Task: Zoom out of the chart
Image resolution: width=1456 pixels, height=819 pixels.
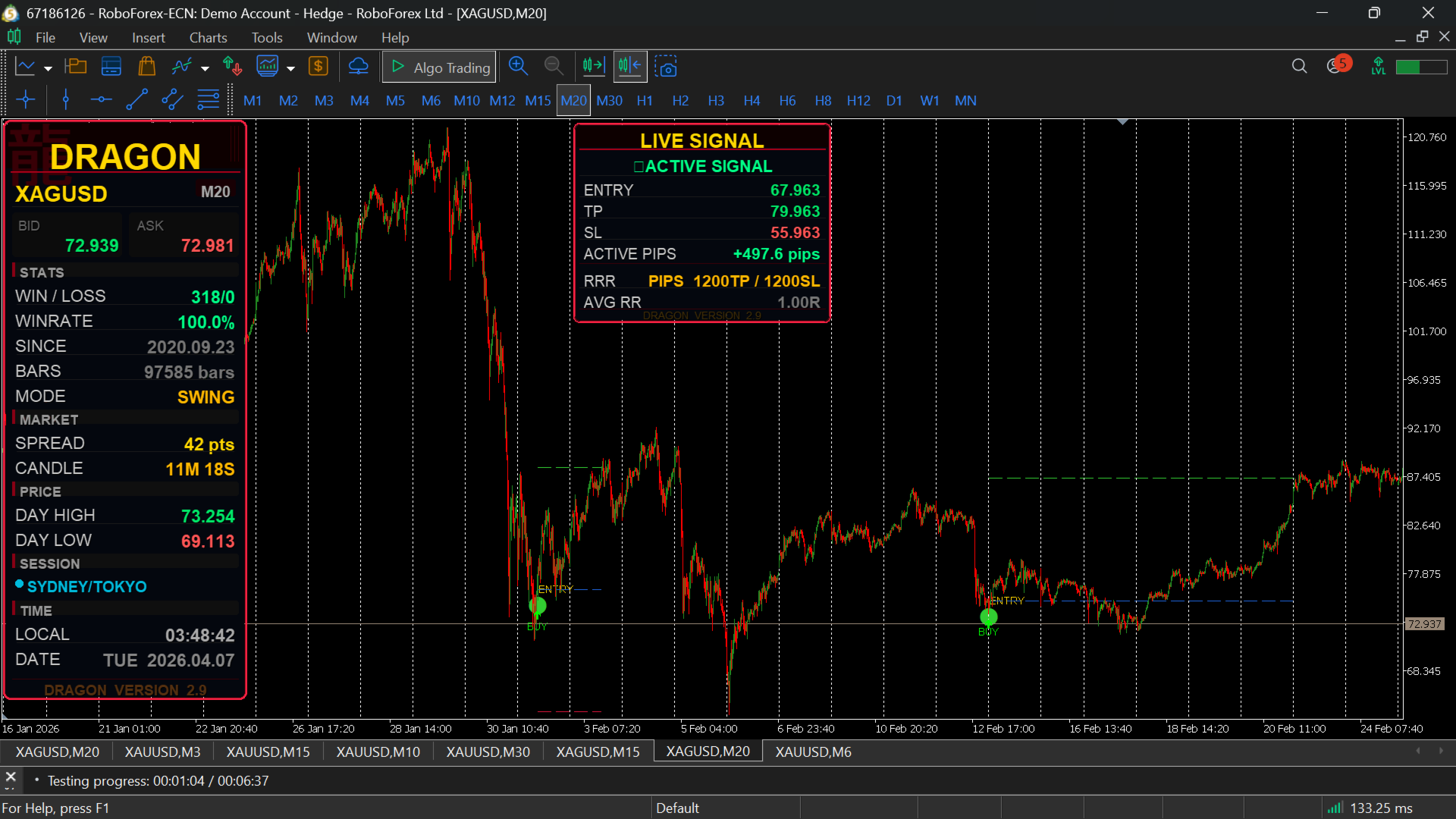Action: [x=554, y=67]
